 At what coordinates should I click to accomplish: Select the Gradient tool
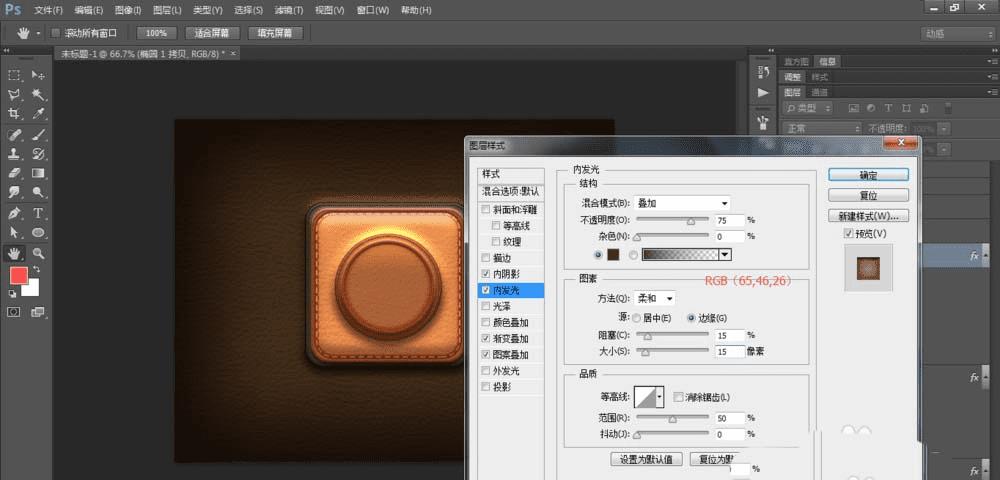[38, 173]
